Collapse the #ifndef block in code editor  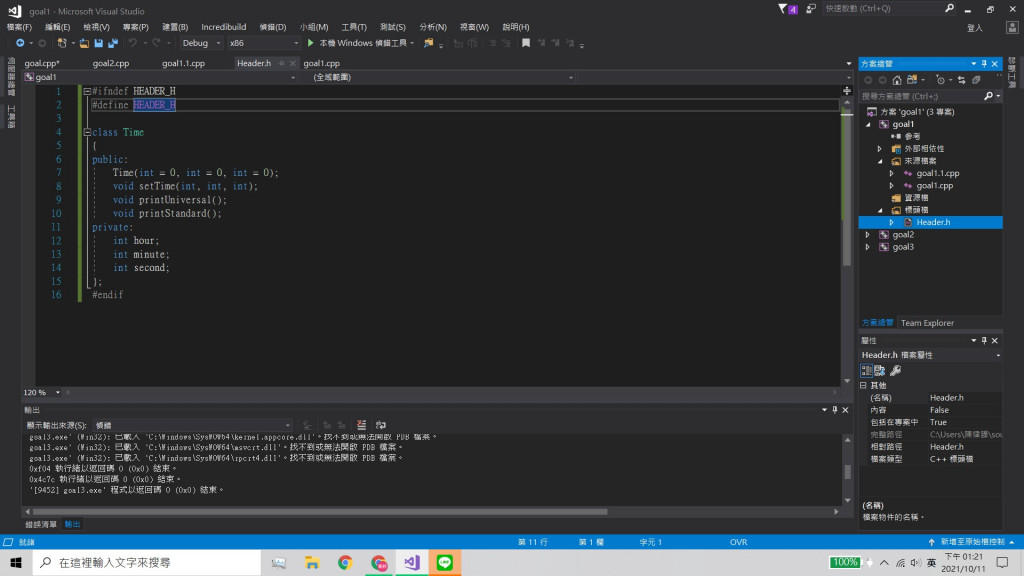tap(87, 91)
